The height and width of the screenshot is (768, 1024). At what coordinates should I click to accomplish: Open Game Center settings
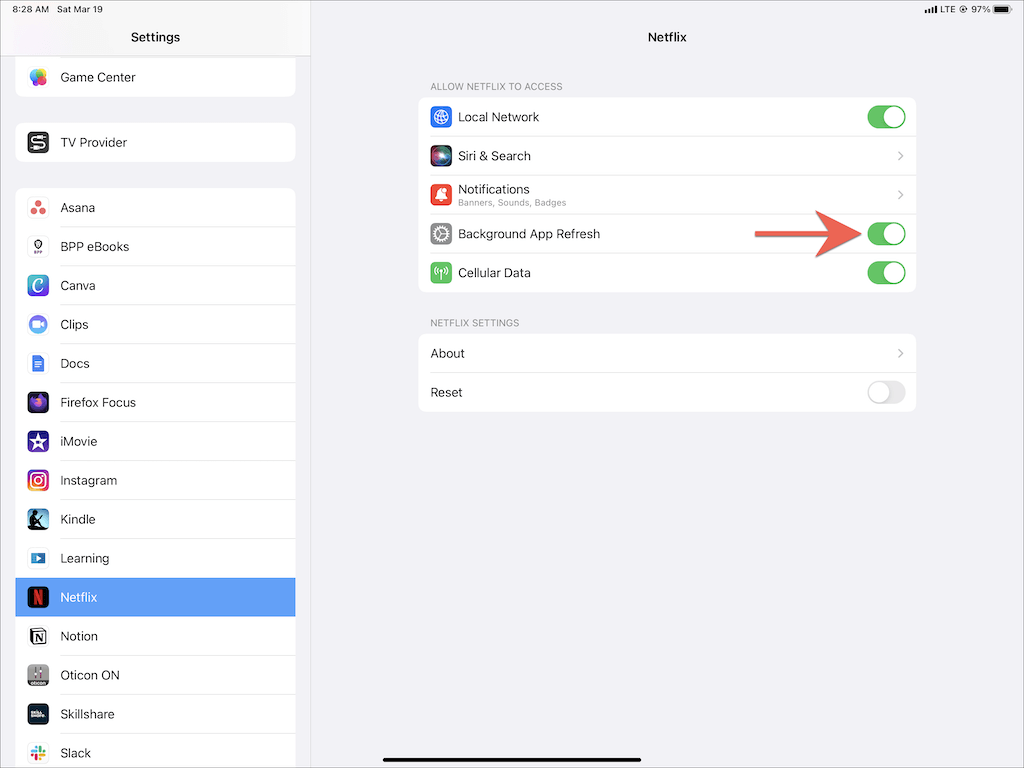pyautogui.click(x=155, y=77)
